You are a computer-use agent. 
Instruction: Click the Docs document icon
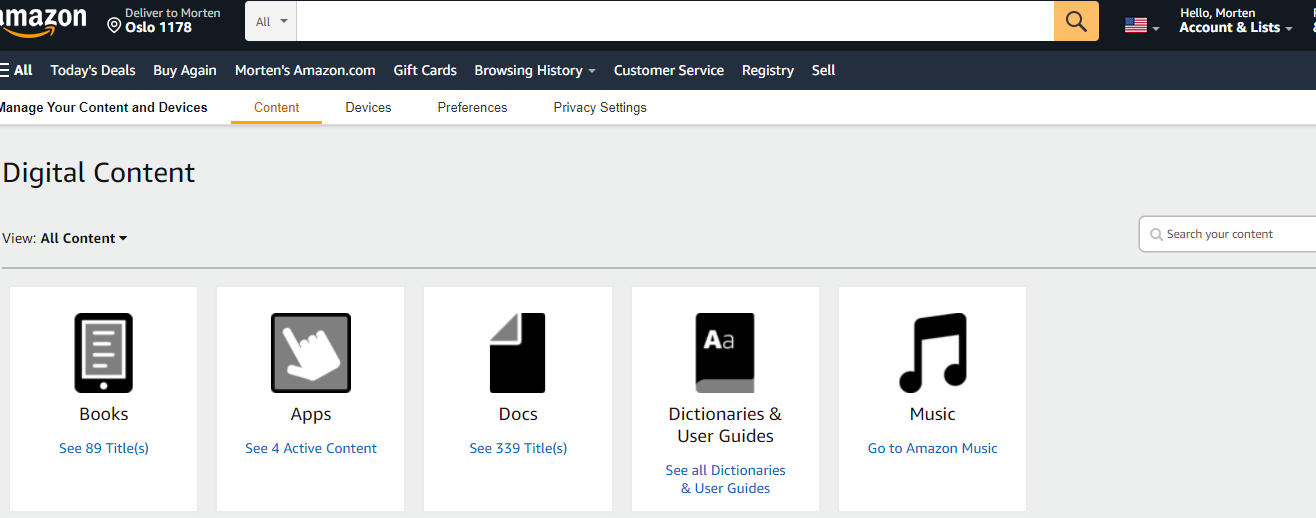(x=517, y=352)
